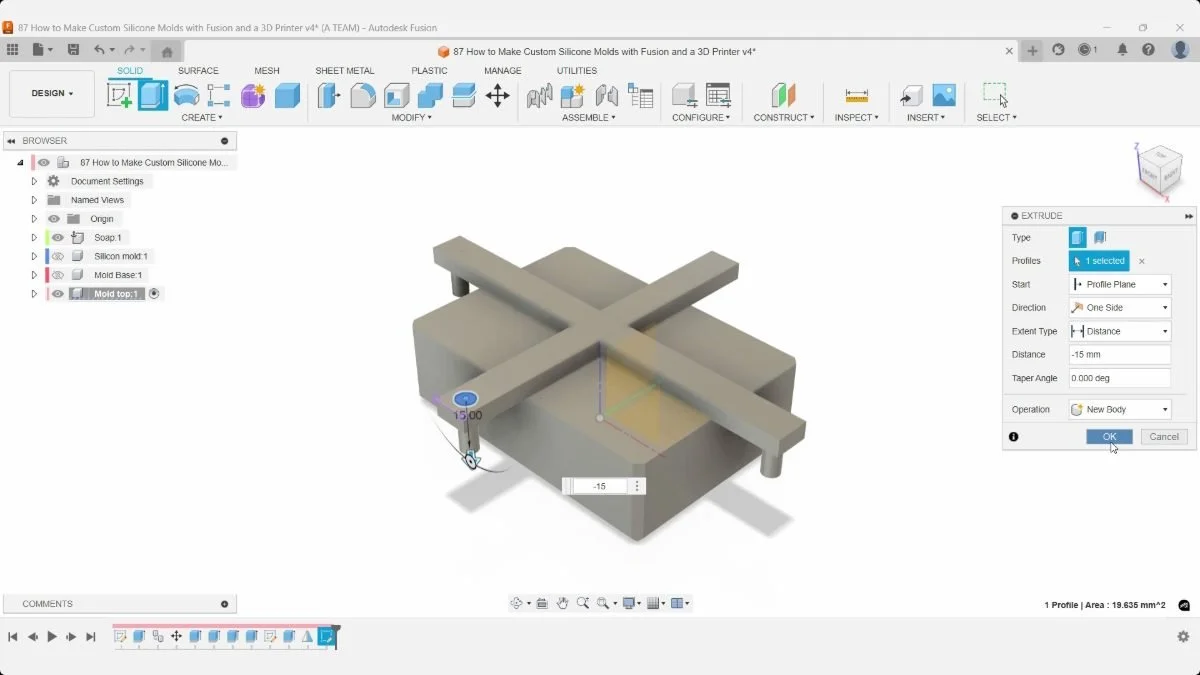The width and height of the screenshot is (1200, 675).
Task: Click the Save disk icon
Action: pos(73,49)
